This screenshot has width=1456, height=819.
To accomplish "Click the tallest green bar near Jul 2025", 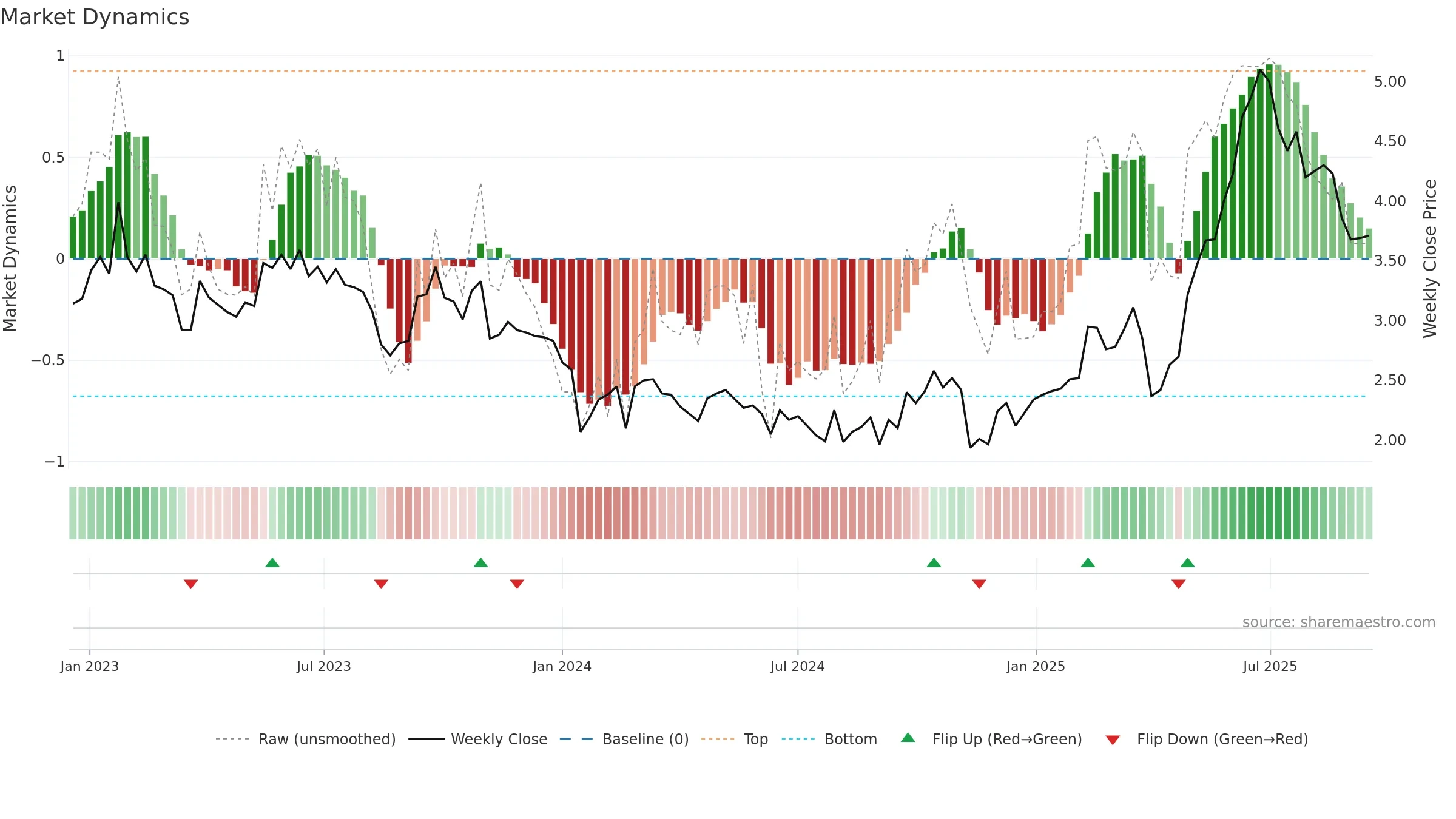I will 1269,161.
